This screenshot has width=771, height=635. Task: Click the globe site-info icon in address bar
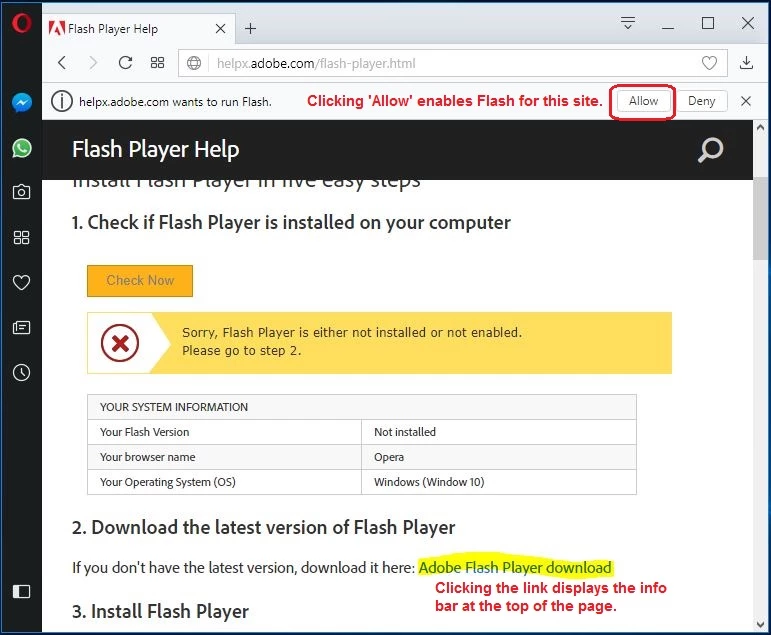tap(194, 63)
